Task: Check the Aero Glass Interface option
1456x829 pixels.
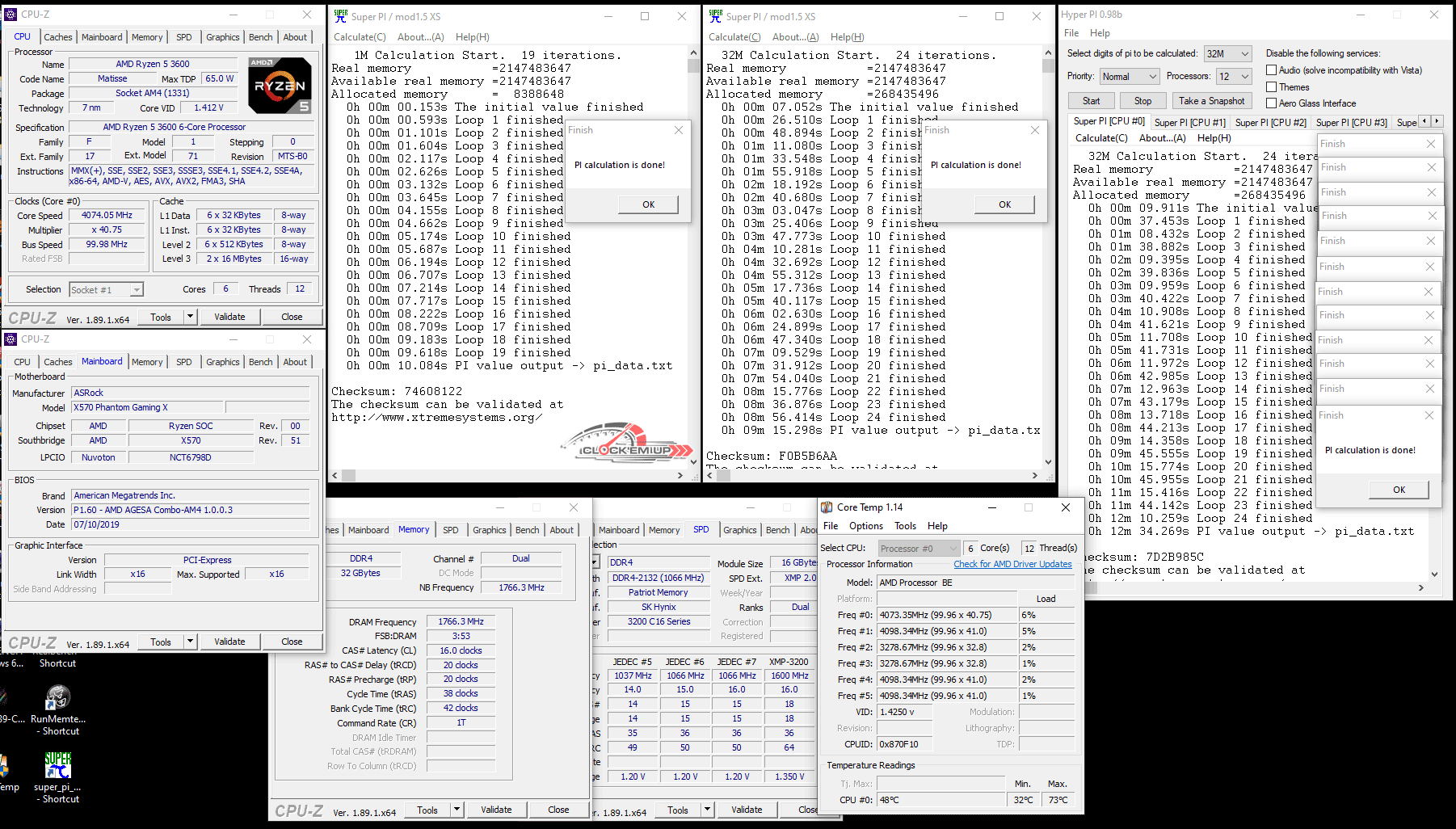Action: pos(1271,103)
